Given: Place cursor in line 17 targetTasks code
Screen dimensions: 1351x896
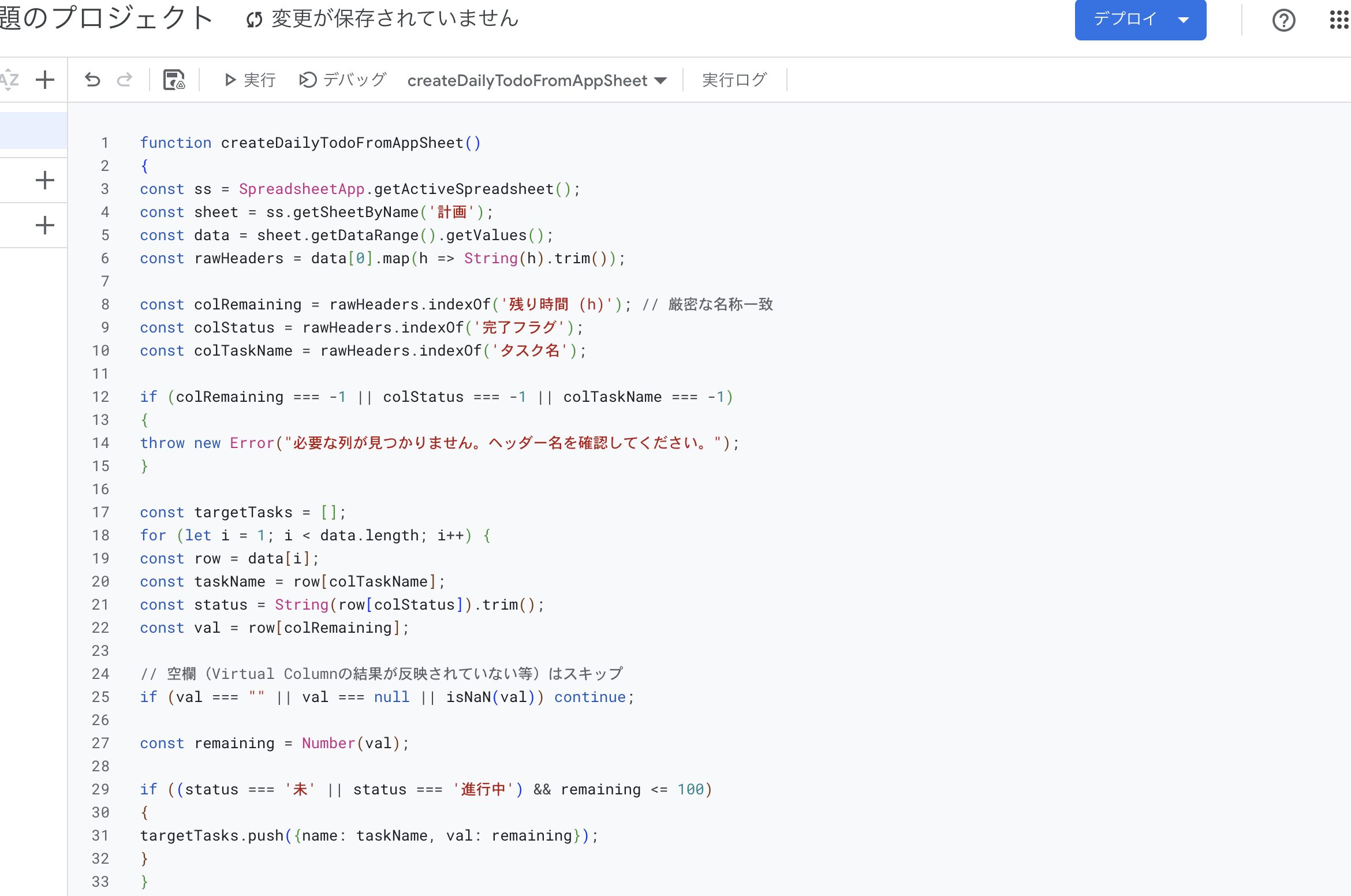Looking at the screenshot, I should [242, 512].
